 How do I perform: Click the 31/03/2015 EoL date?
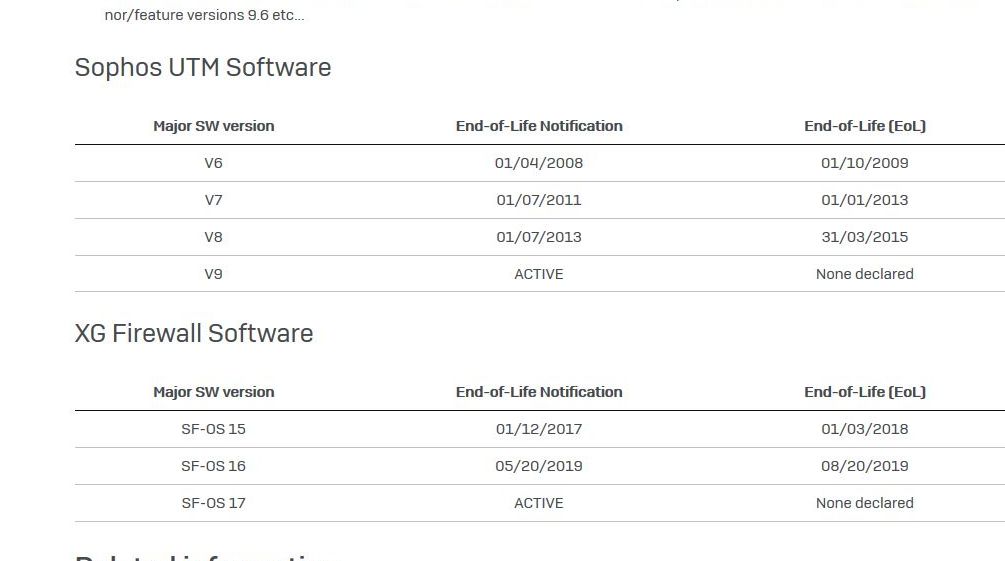[x=865, y=237]
